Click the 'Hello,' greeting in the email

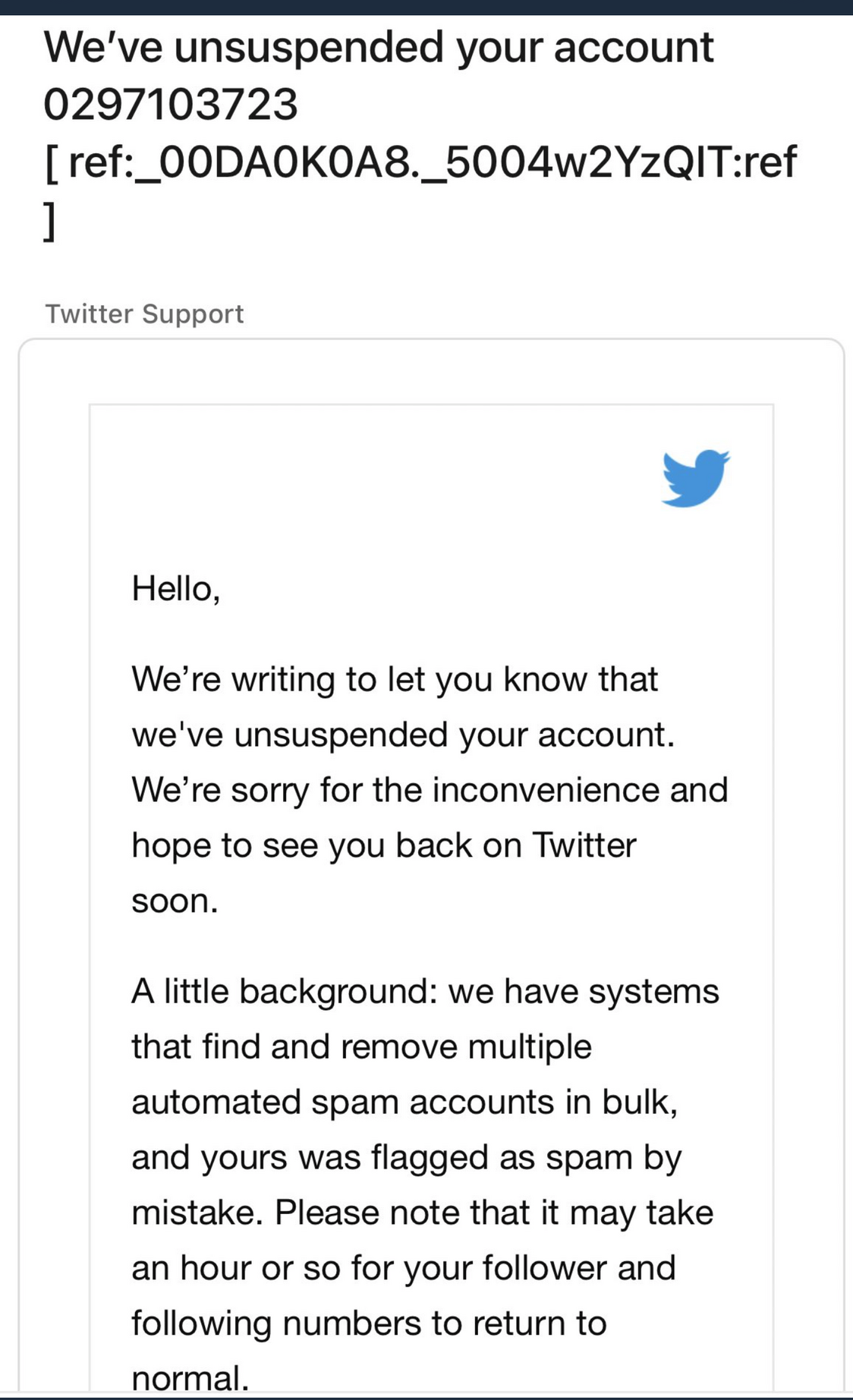click(176, 589)
